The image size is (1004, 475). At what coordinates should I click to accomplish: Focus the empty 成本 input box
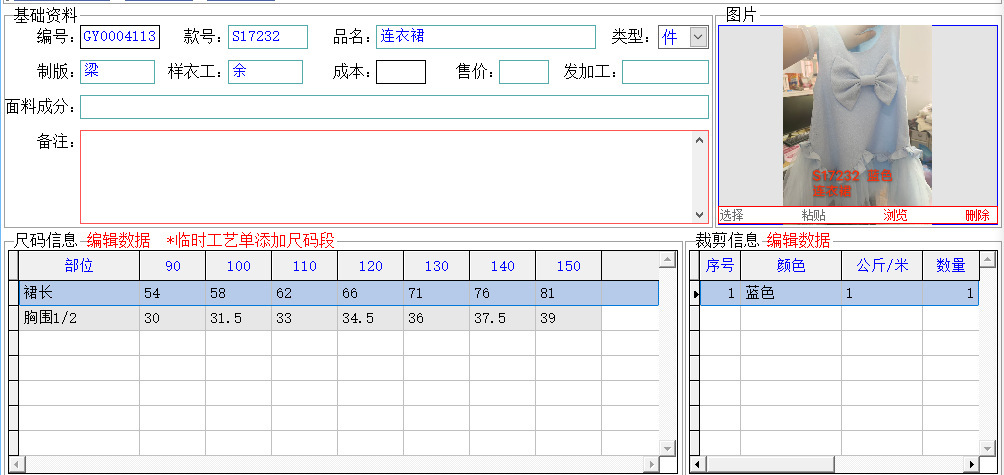point(401,72)
